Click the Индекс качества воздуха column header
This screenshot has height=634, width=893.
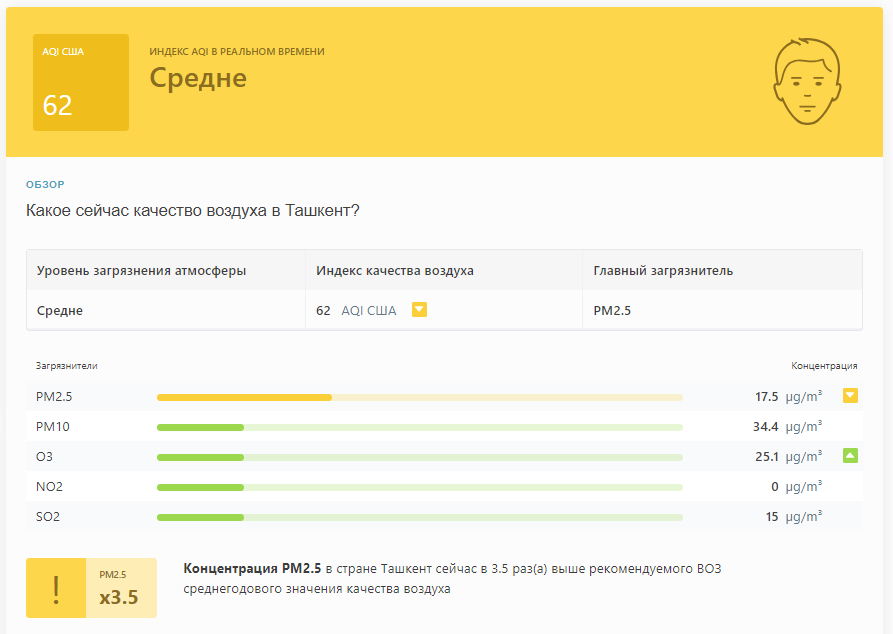[395, 271]
